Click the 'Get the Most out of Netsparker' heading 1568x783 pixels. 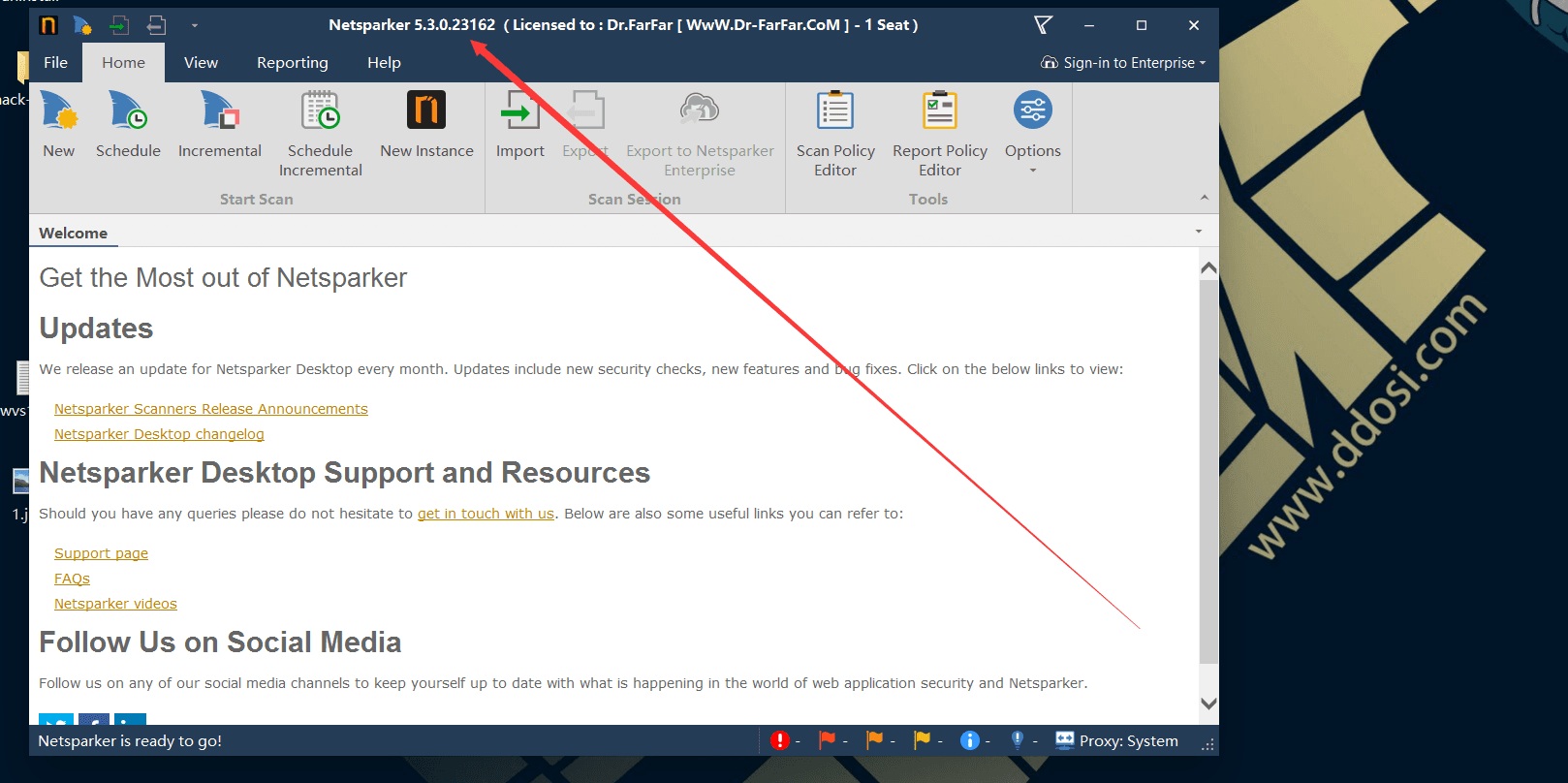click(x=223, y=278)
